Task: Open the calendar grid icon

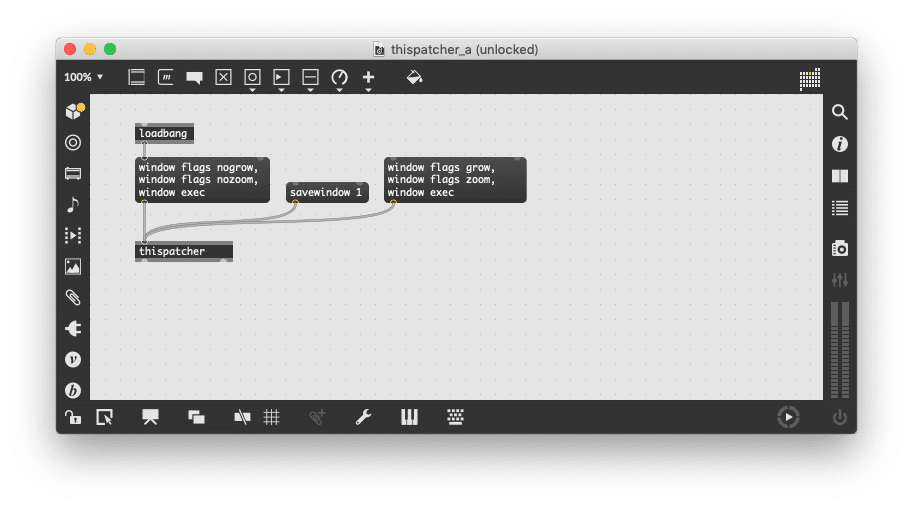Action: pos(809,79)
